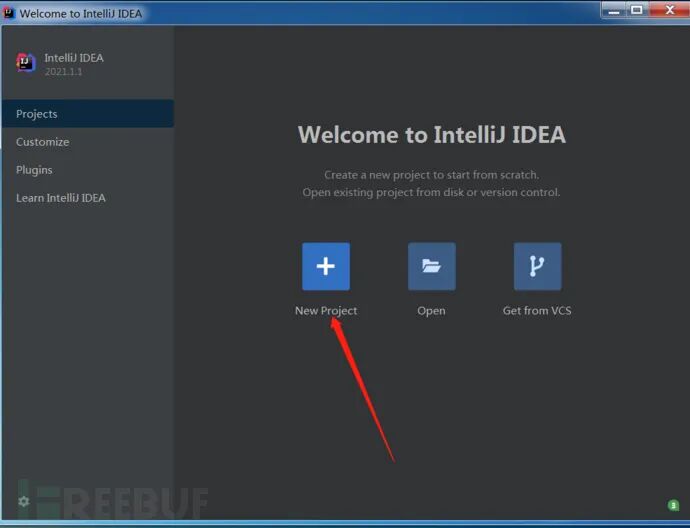Open the Plugins tab
The height and width of the screenshot is (528, 690).
(x=88, y=170)
